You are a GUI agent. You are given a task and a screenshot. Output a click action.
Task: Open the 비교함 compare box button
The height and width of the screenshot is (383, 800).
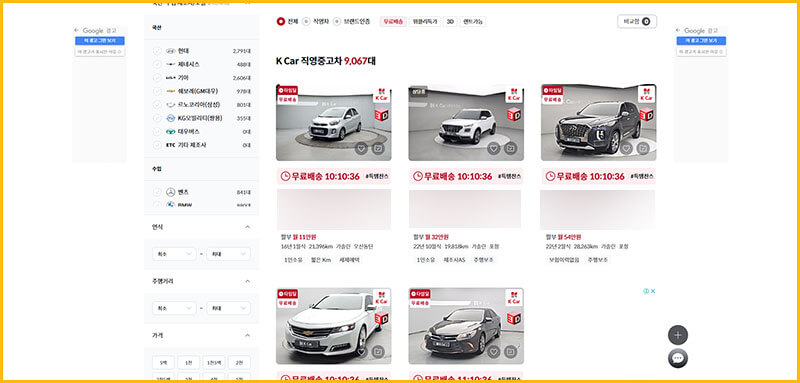click(637, 21)
